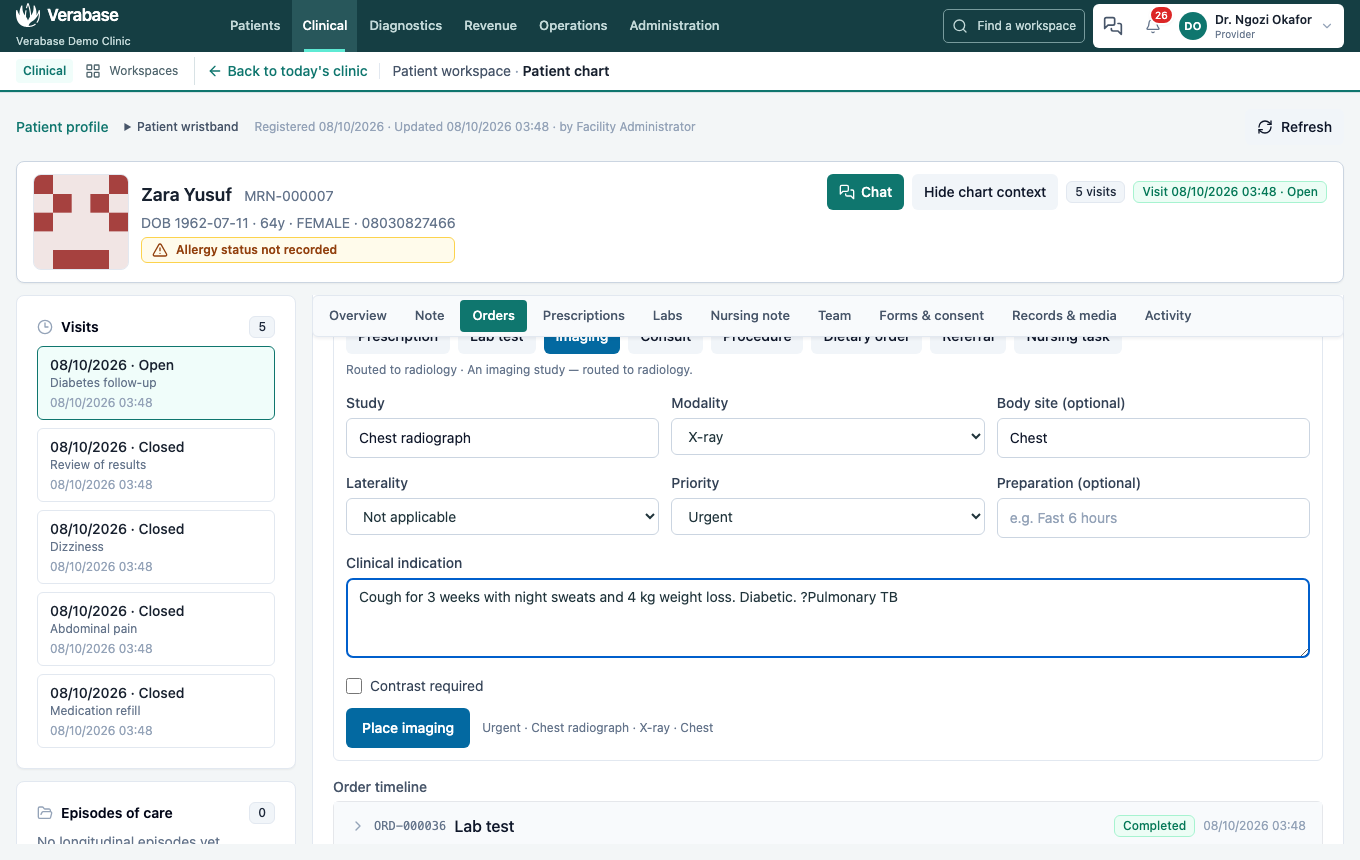1360x860 pixels.
Task: Click the Body site input field
Action: [1153, 438]
